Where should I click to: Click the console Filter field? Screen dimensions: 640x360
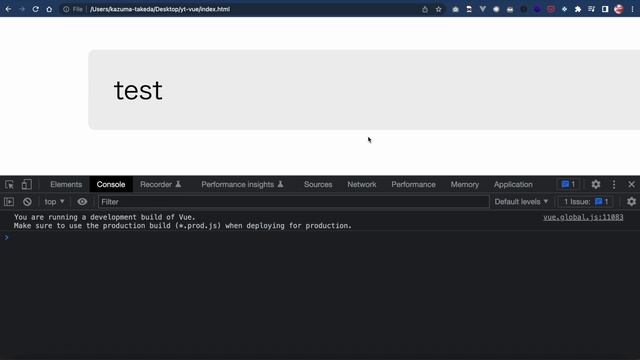(x=293, y=202)
